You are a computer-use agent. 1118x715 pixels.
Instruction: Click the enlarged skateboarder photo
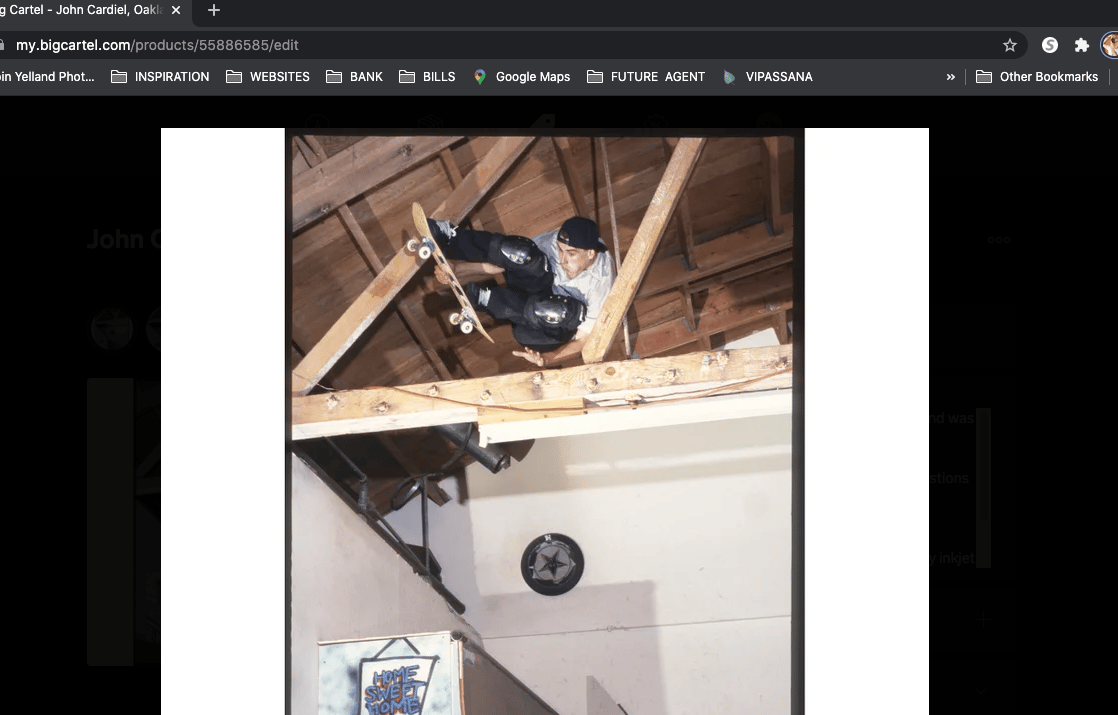click(x=544, y=420)
